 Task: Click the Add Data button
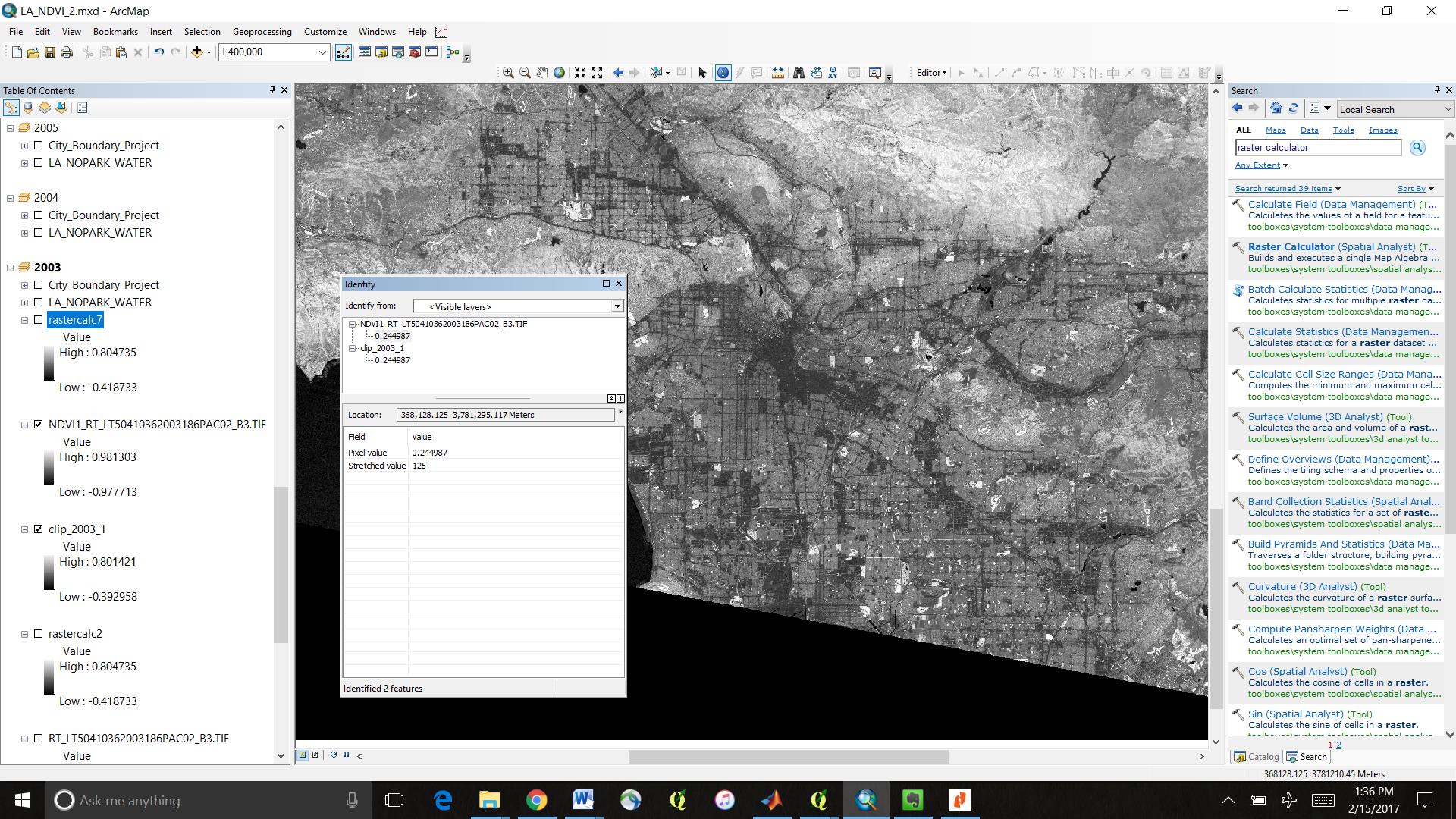197,52
